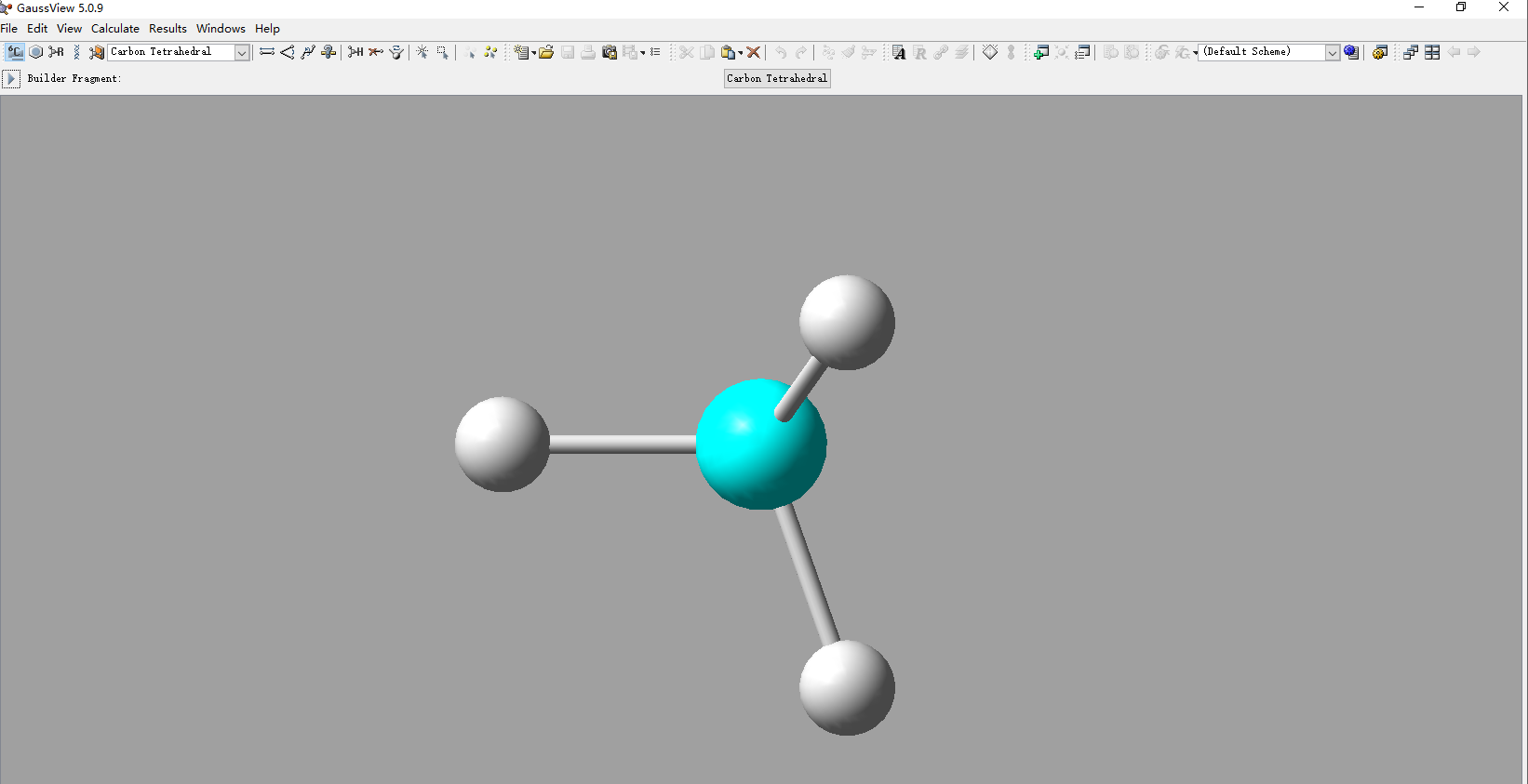Click the Delete Atom tool

[x=376, y=52]
